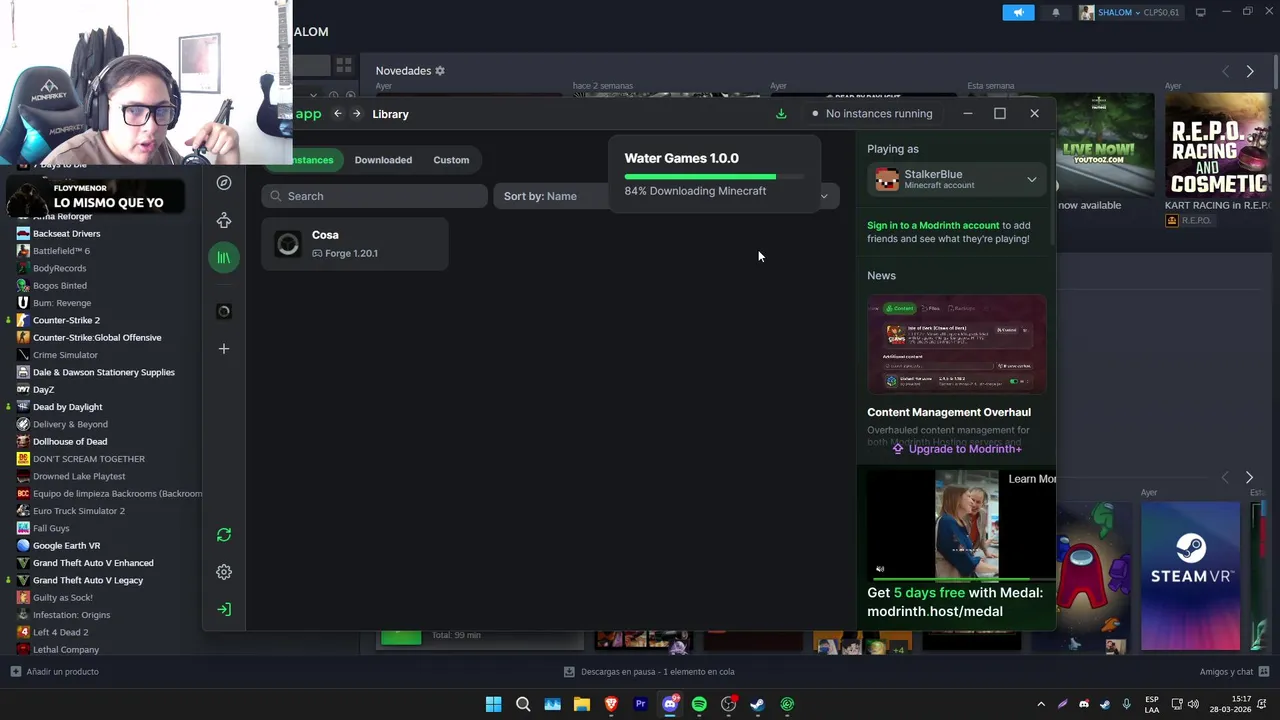The width and height of the screenshot is (1280, 720).
Task: Click the Steam announcements megaphone icon
Action: (1018, 12)
